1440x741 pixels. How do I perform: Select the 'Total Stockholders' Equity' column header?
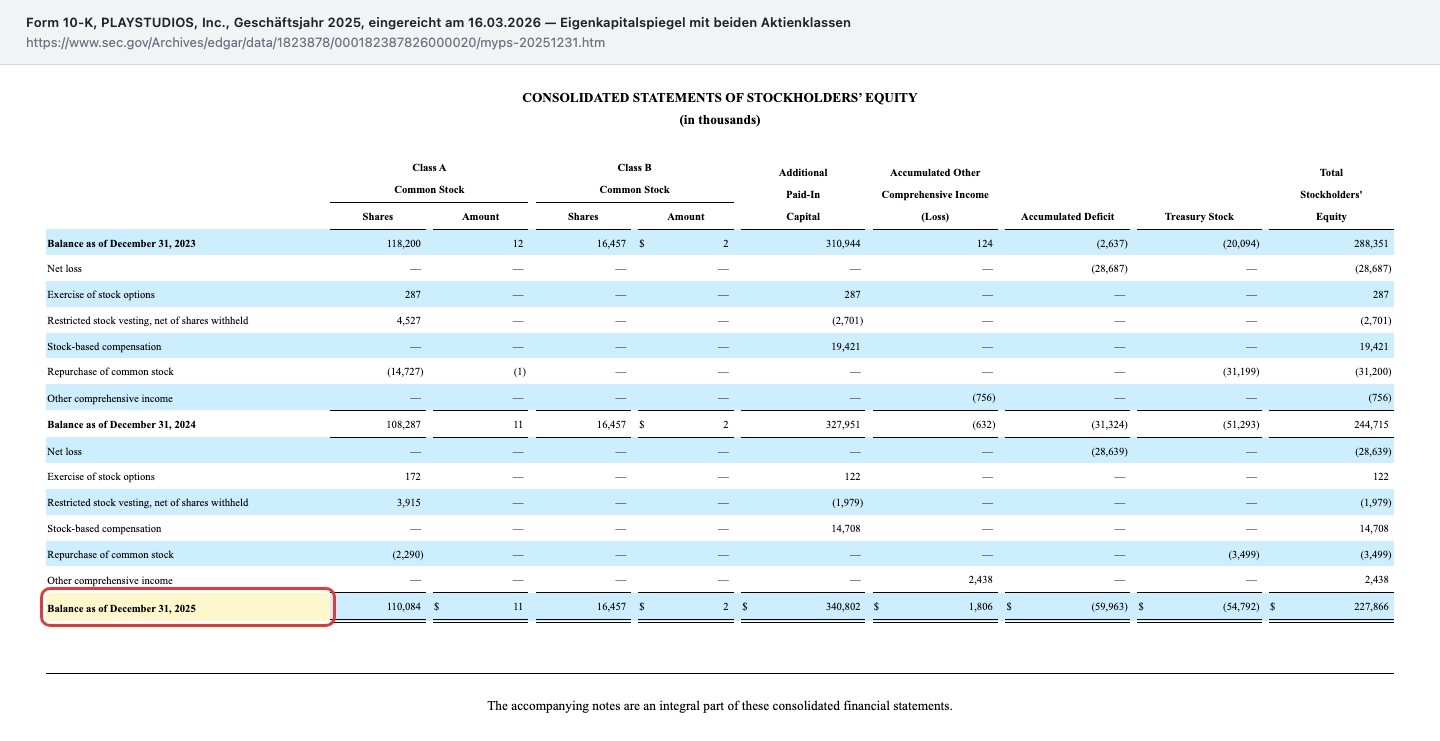[x=1331, y=194]
